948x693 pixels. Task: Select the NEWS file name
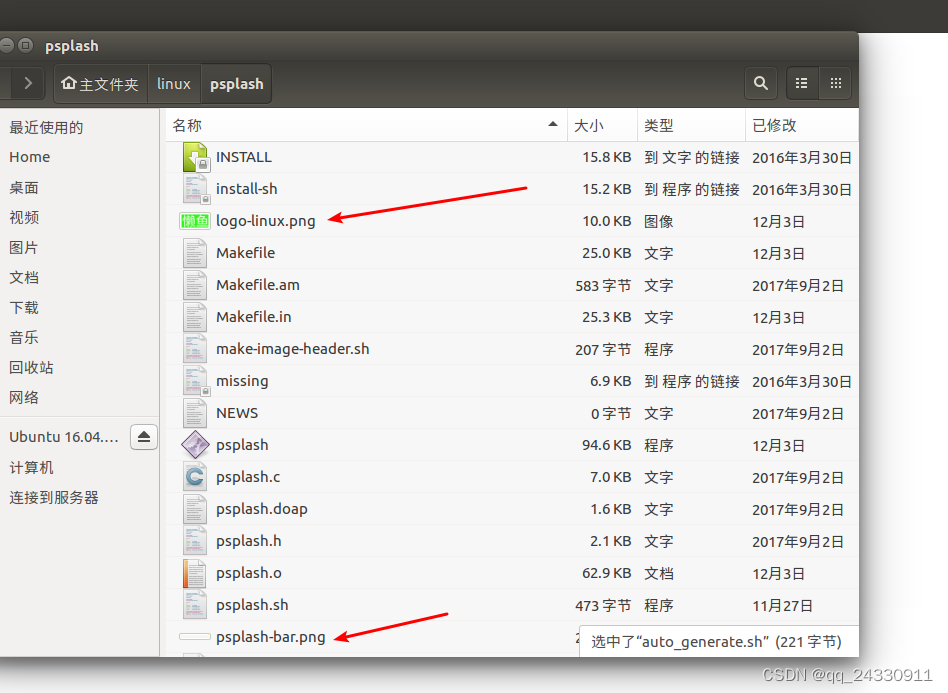[237, 414]
